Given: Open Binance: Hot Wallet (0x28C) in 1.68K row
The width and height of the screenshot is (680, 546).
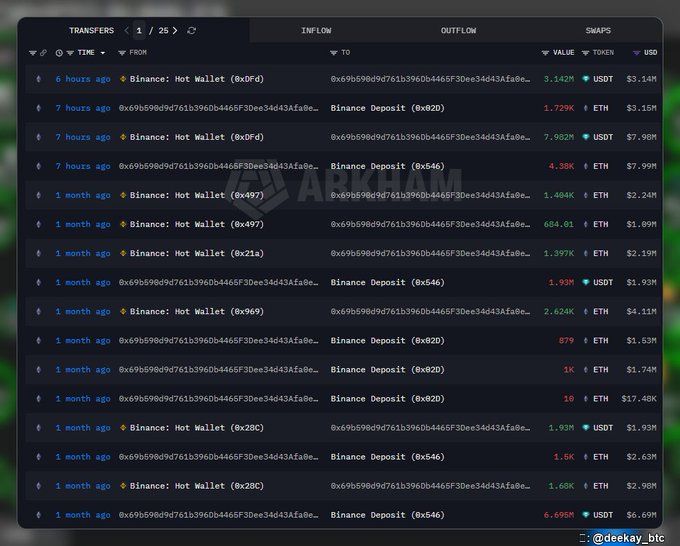Looking at the screenshot, I should pyautogui.click(x=197, y=486).
